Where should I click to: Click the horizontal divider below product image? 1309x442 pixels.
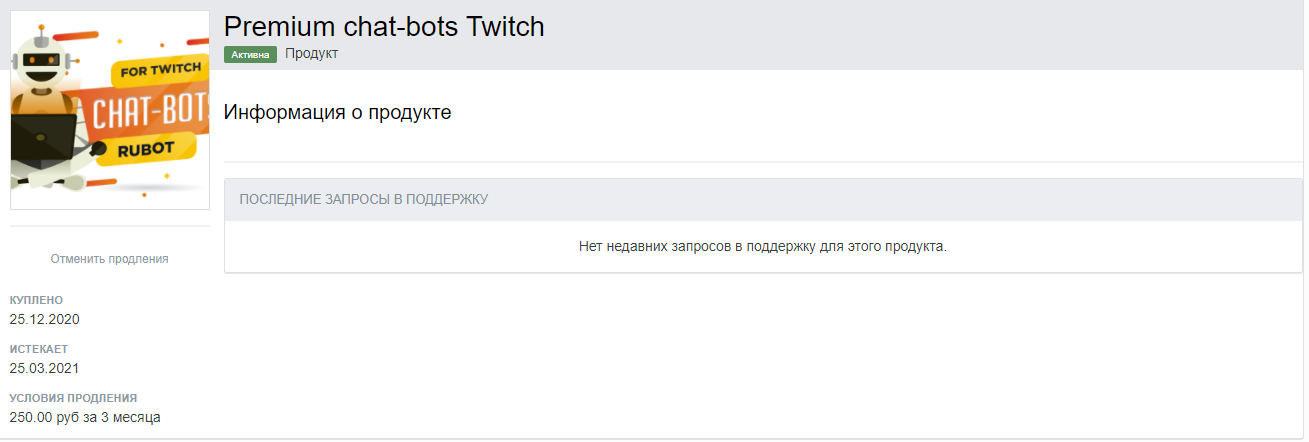[109, 227]
